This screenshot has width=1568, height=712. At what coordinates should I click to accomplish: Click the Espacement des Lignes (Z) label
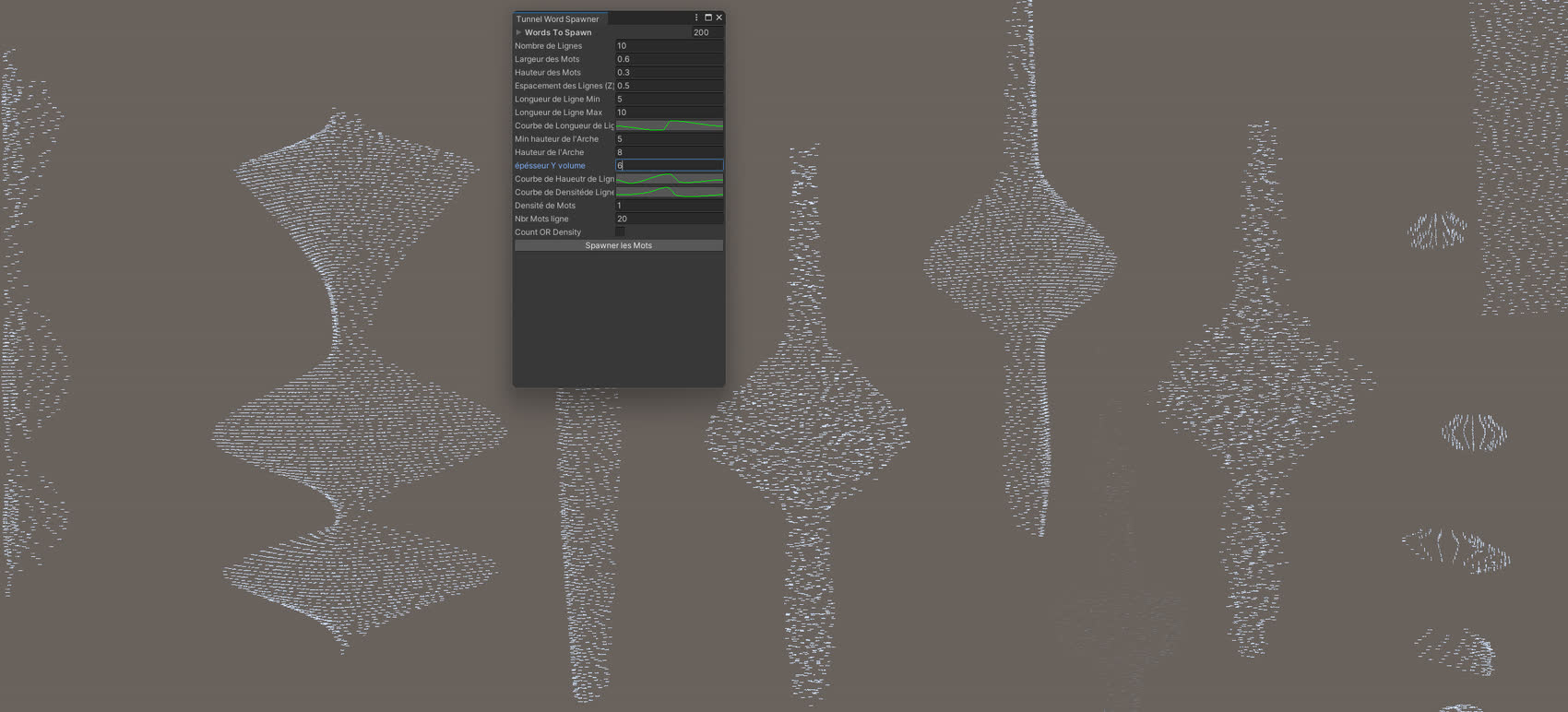(564, 86)
